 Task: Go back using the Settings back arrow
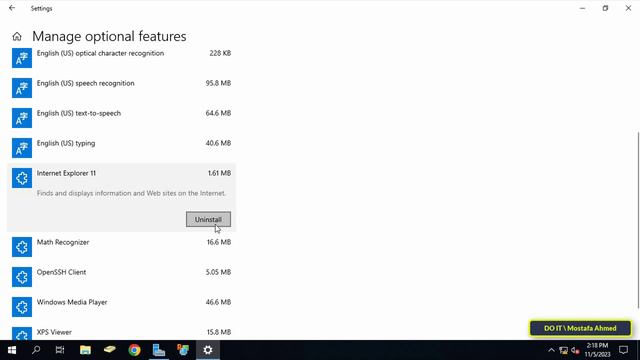12,8
